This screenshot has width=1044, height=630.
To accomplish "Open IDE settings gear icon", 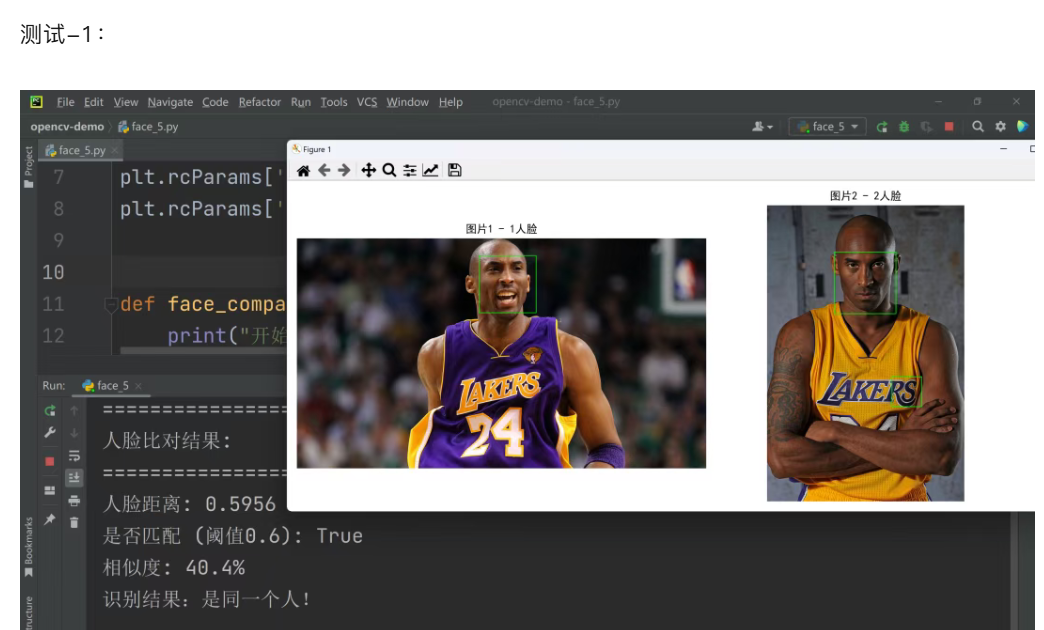I will [1001, 127].
